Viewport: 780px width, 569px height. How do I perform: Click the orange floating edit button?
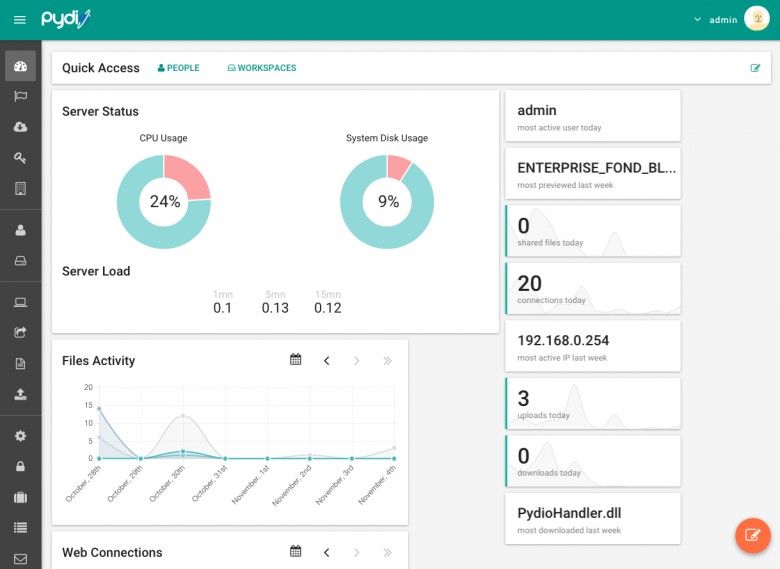[x=753, y=535]
